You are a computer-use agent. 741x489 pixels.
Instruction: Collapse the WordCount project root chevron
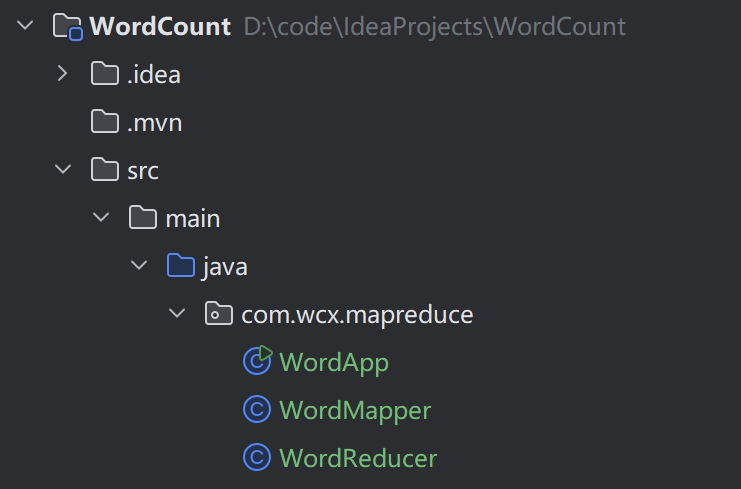(x=25, y=25)
